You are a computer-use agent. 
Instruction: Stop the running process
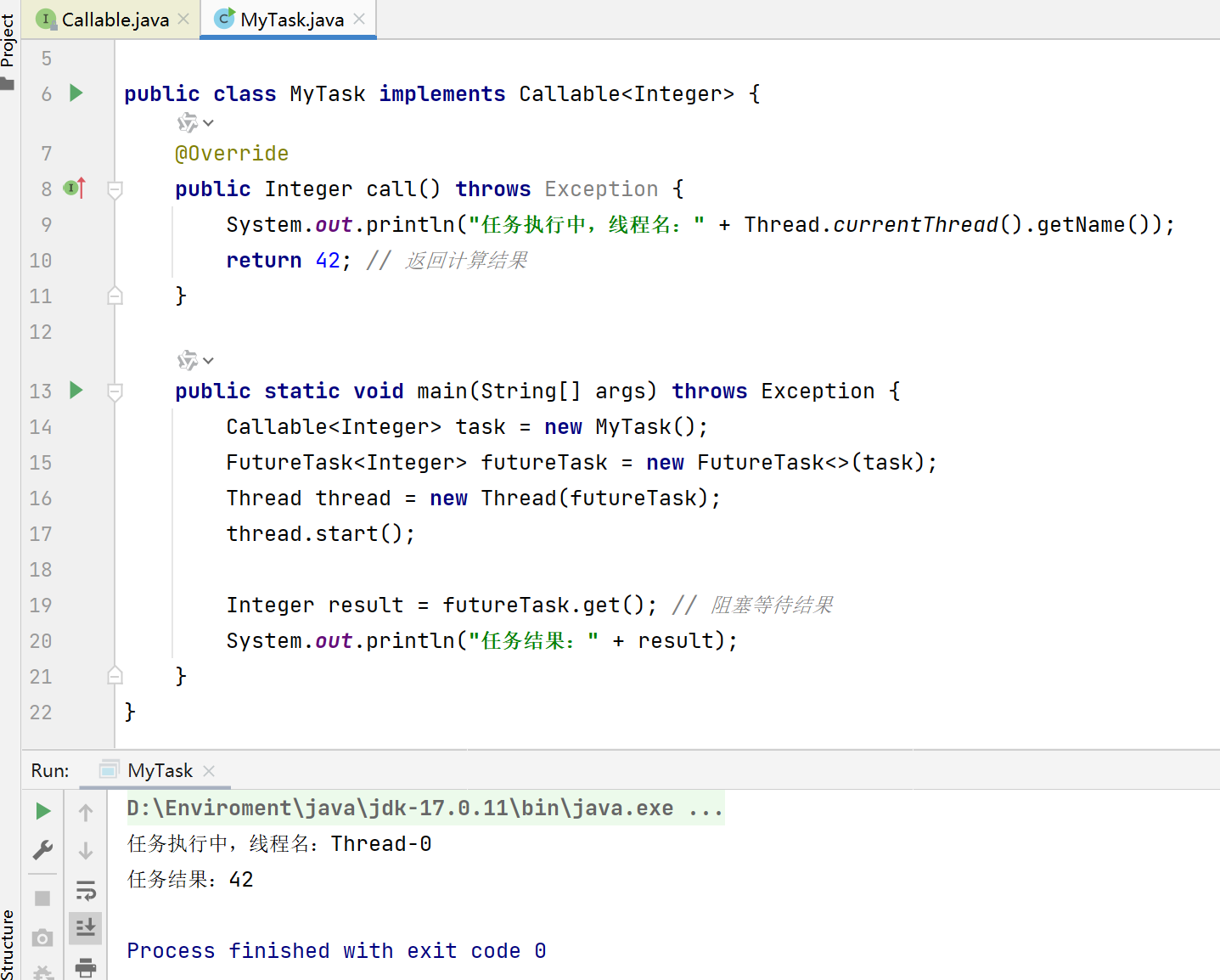(42, 898)
